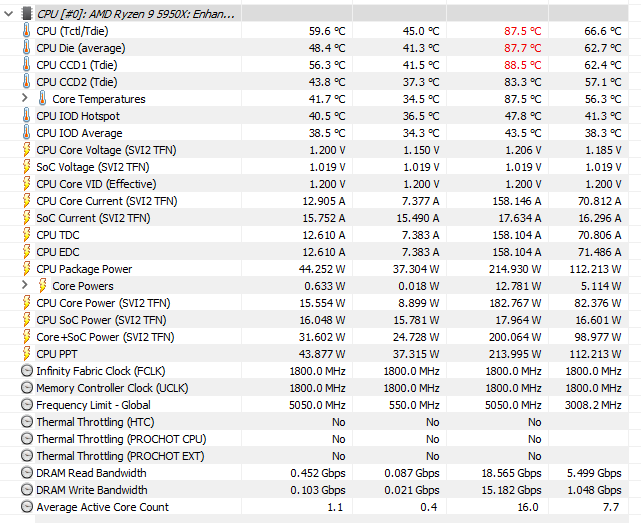
Task: Click the 44.252 W current package power value
Action: click(x=322, y=269)
